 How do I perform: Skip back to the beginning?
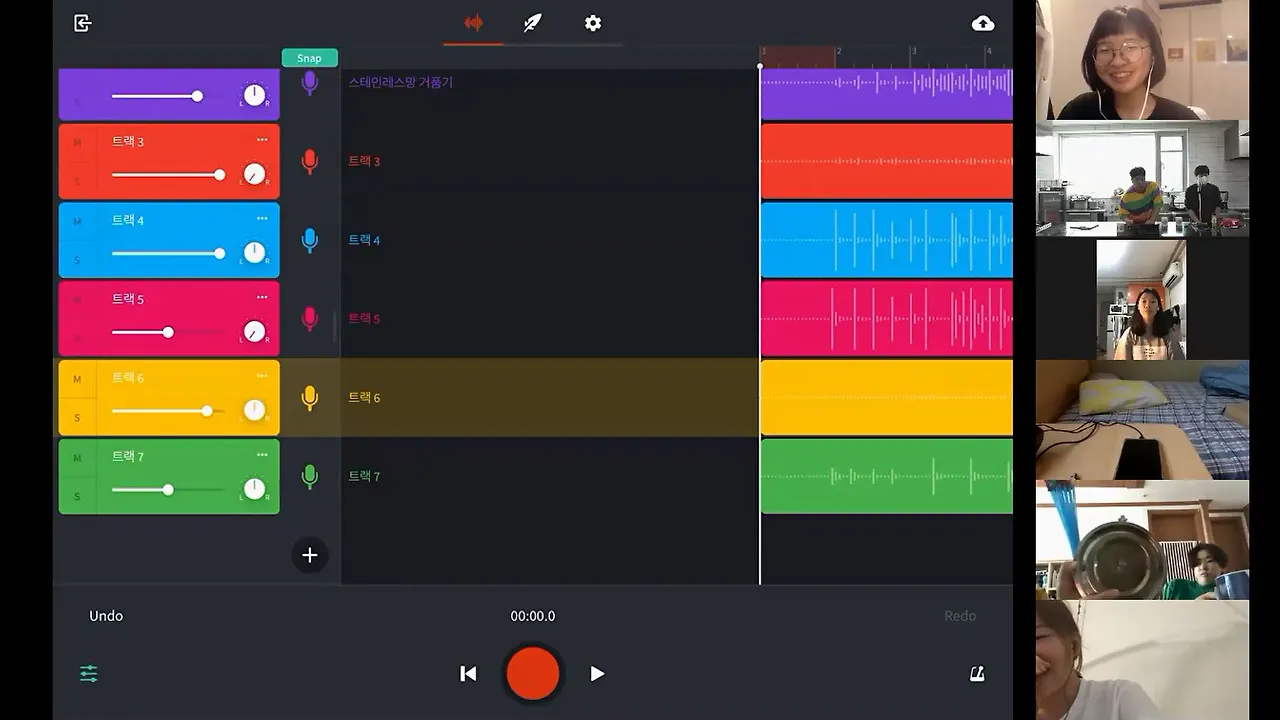pyautogui.click(x=468, y=674)
